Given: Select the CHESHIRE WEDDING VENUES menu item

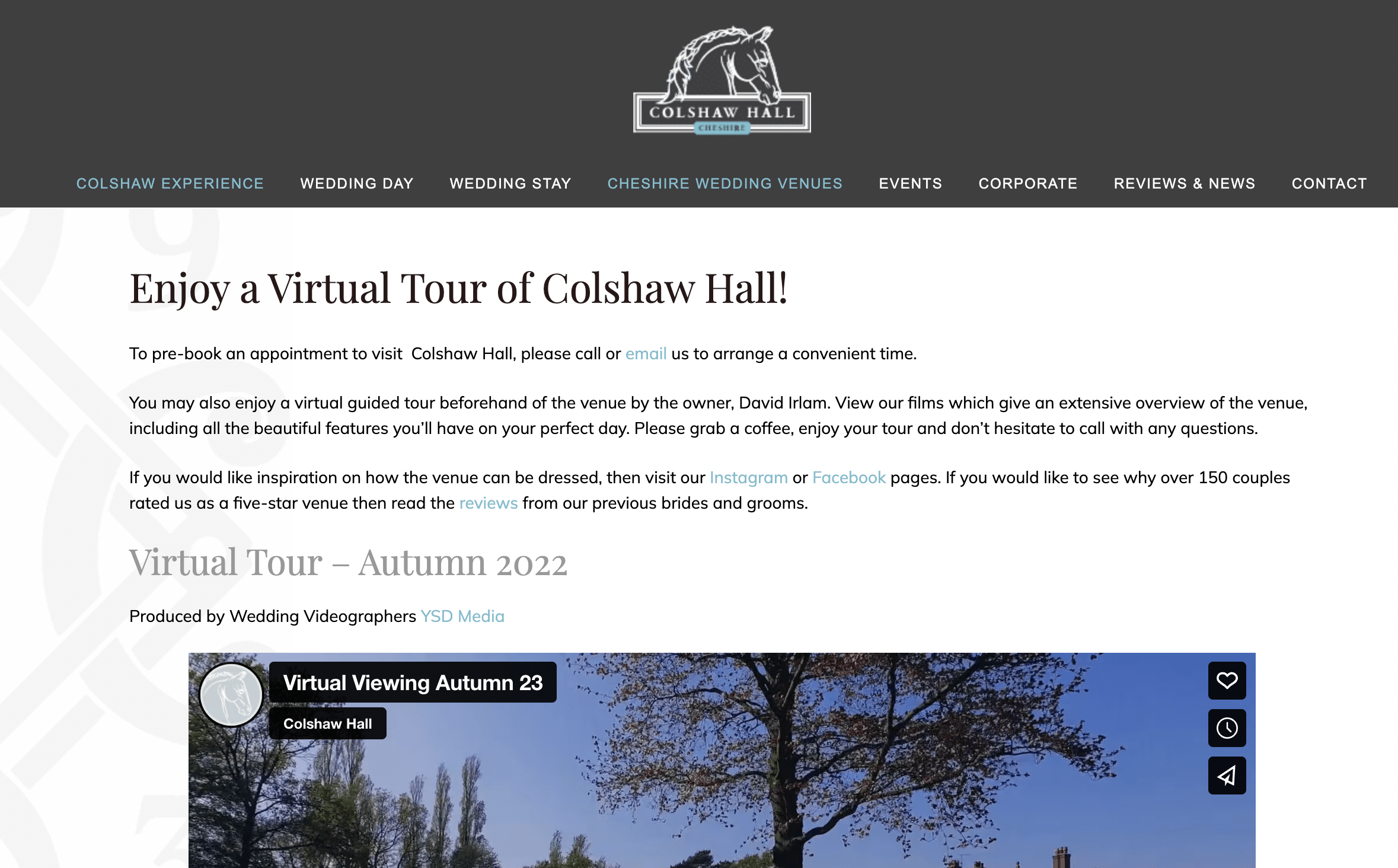Looking at the screenshot, I should pyautogui.click(x=726, y=183).
